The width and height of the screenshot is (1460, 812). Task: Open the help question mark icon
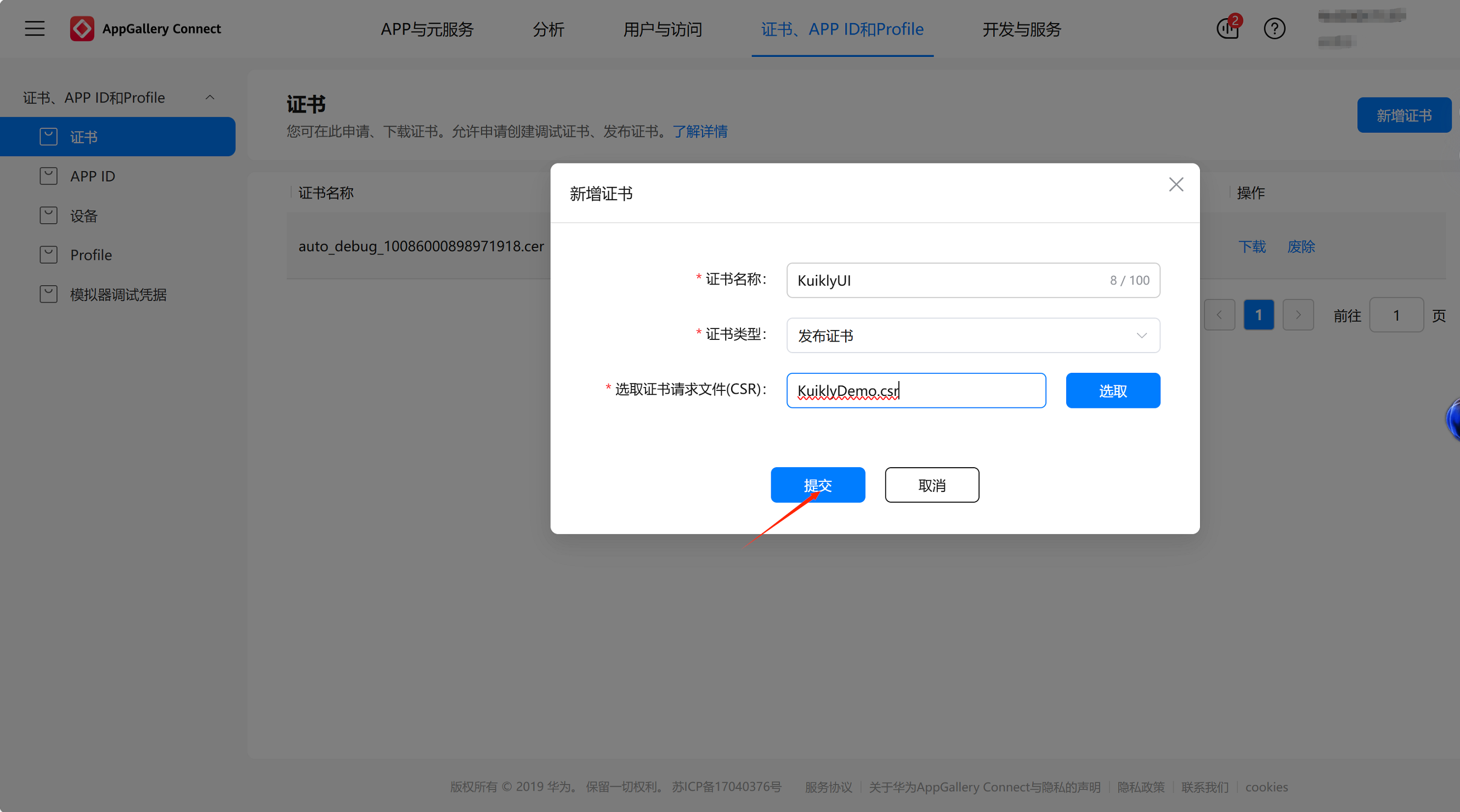1274,29
